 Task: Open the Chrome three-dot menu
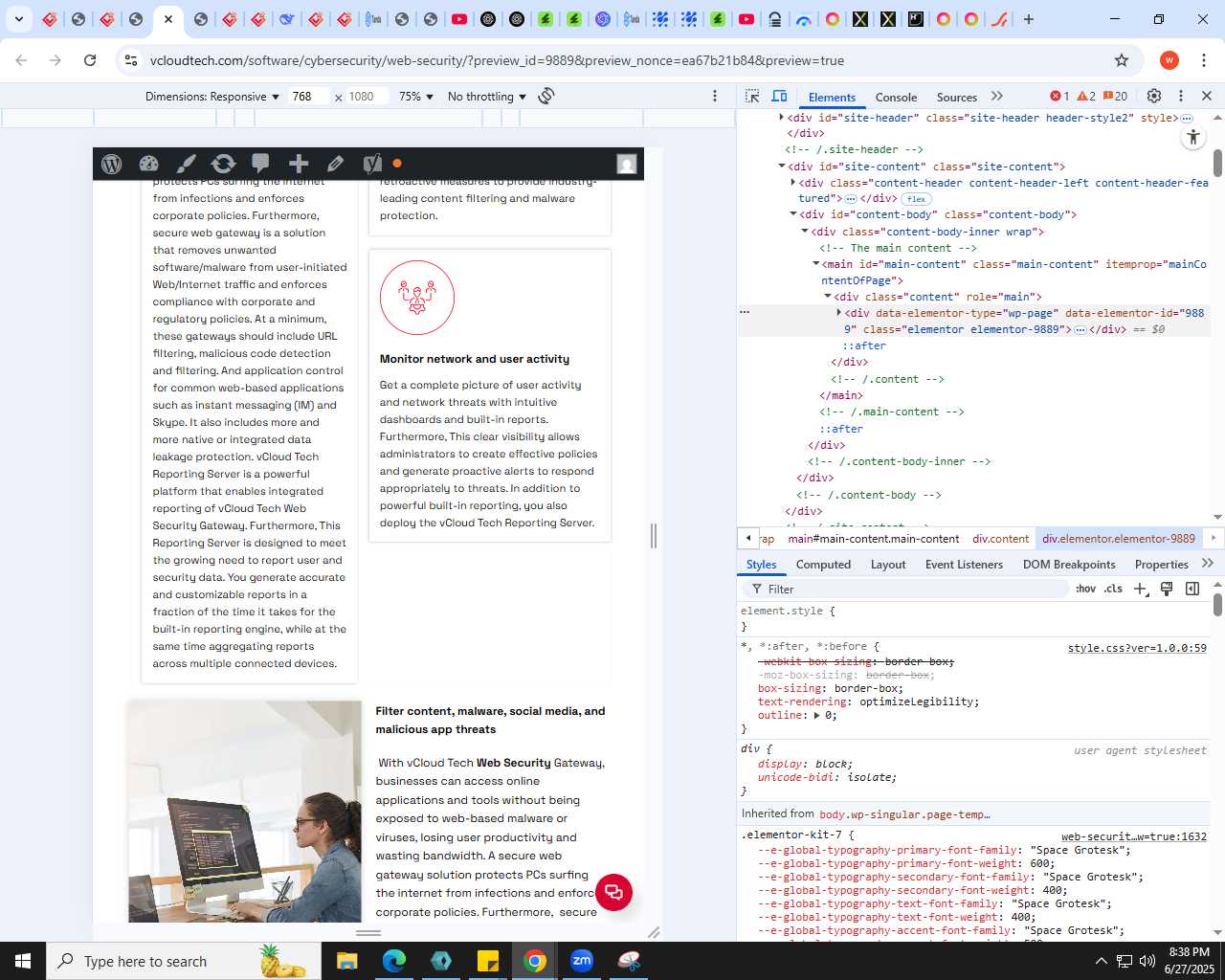(1204, 60)
